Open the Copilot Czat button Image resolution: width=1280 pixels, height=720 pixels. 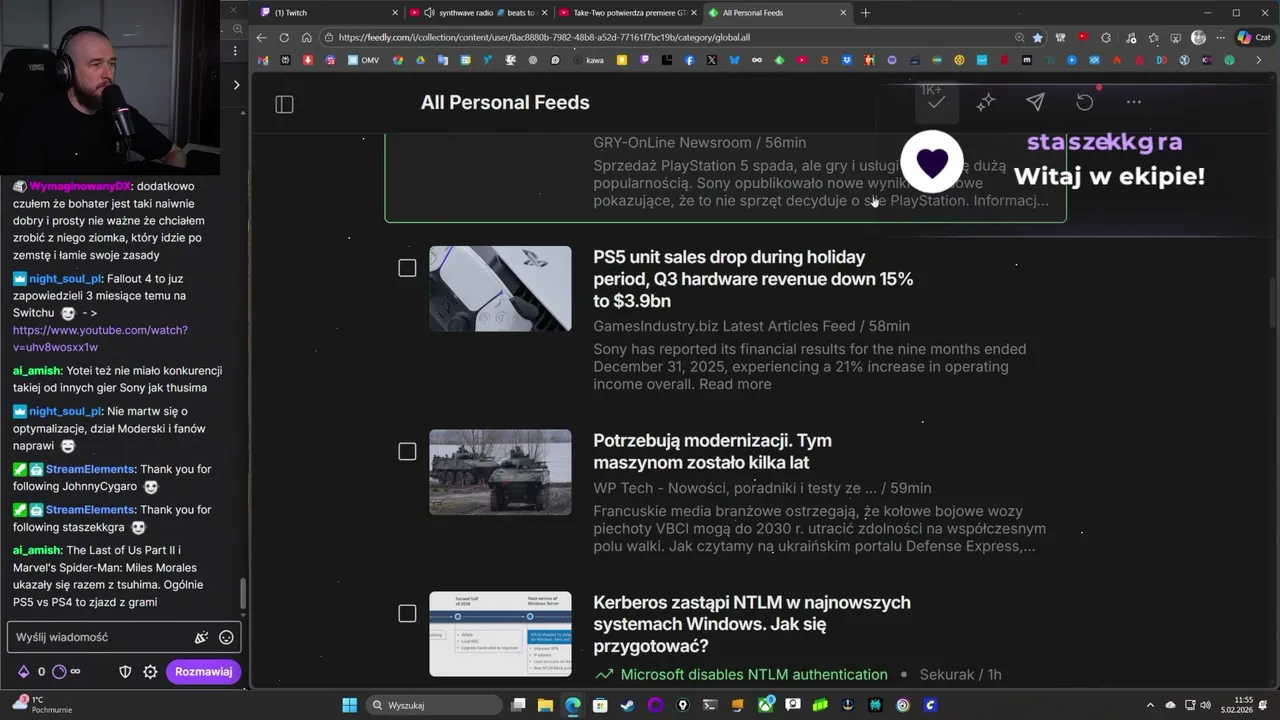pos(1257,38)
